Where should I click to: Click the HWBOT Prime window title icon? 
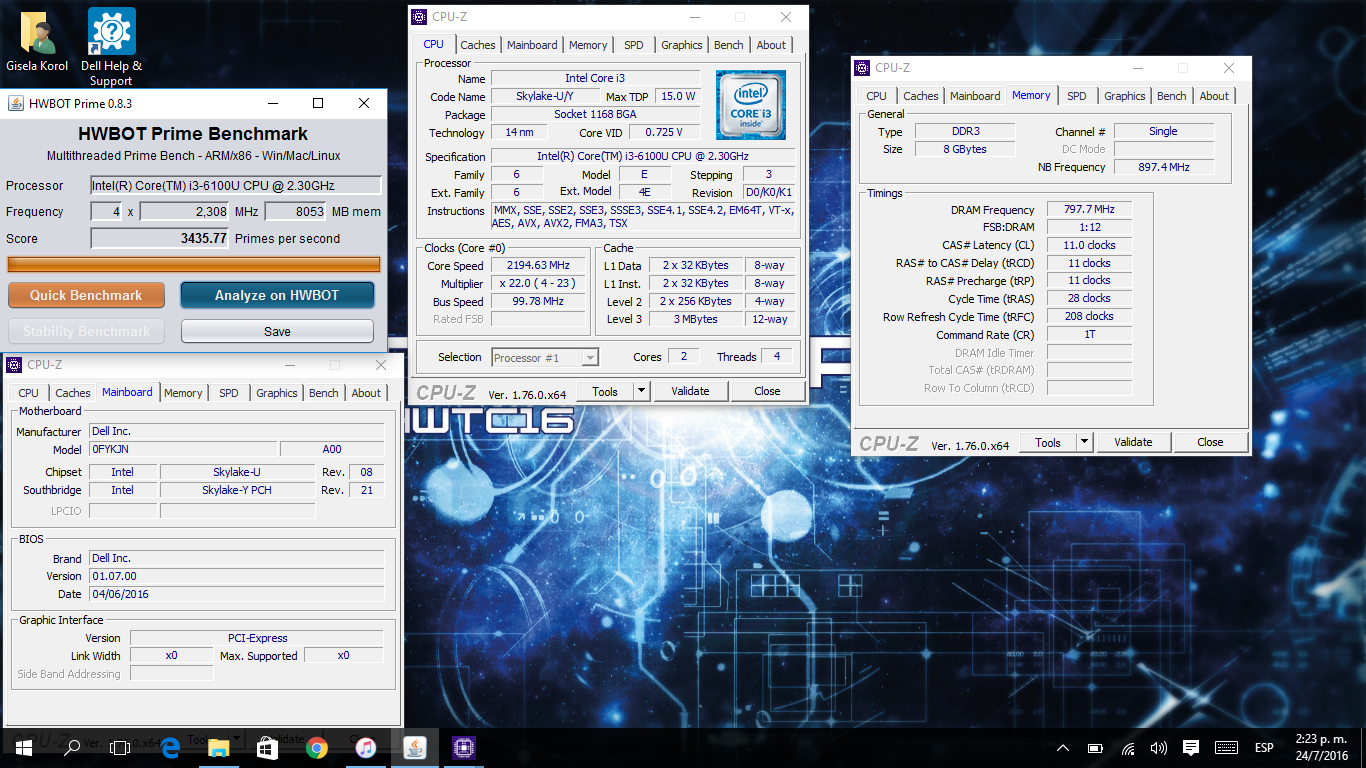click(x=17, y=103)
